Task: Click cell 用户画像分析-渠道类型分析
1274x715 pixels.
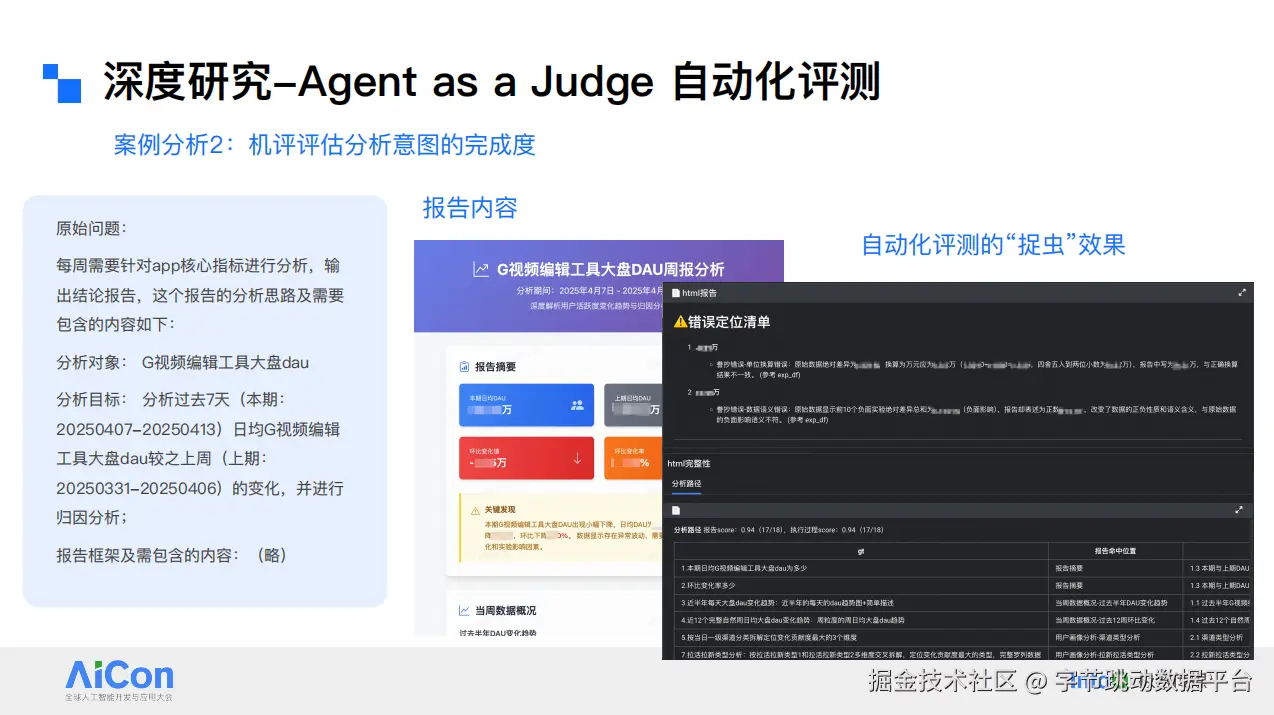Action: point(1115,637)
